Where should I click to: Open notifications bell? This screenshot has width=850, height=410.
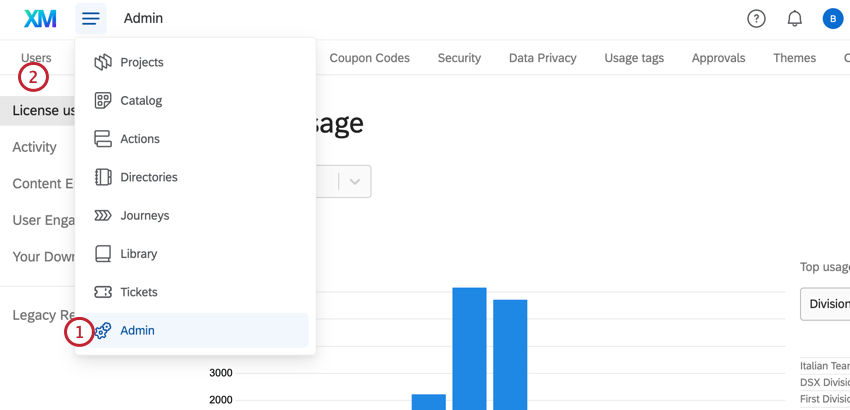[795, 19]
